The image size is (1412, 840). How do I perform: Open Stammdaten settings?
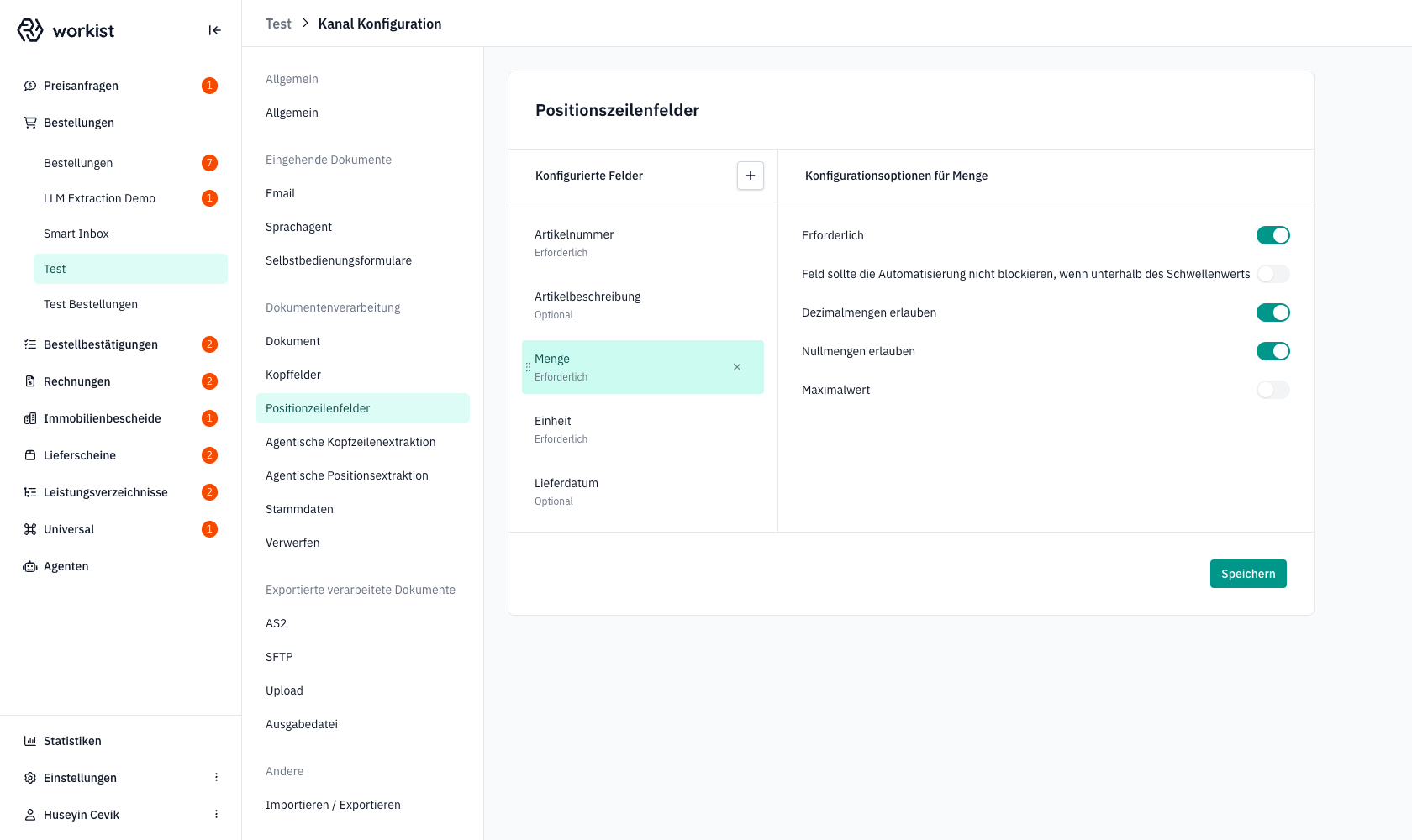[x=362, y=509]
